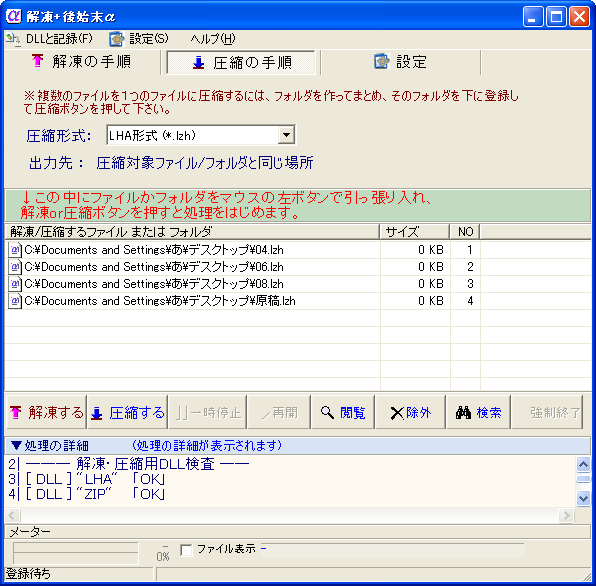Click the file icon beside 原稿.lzh entry
This screenshot has height=586, width=596.
15,301
